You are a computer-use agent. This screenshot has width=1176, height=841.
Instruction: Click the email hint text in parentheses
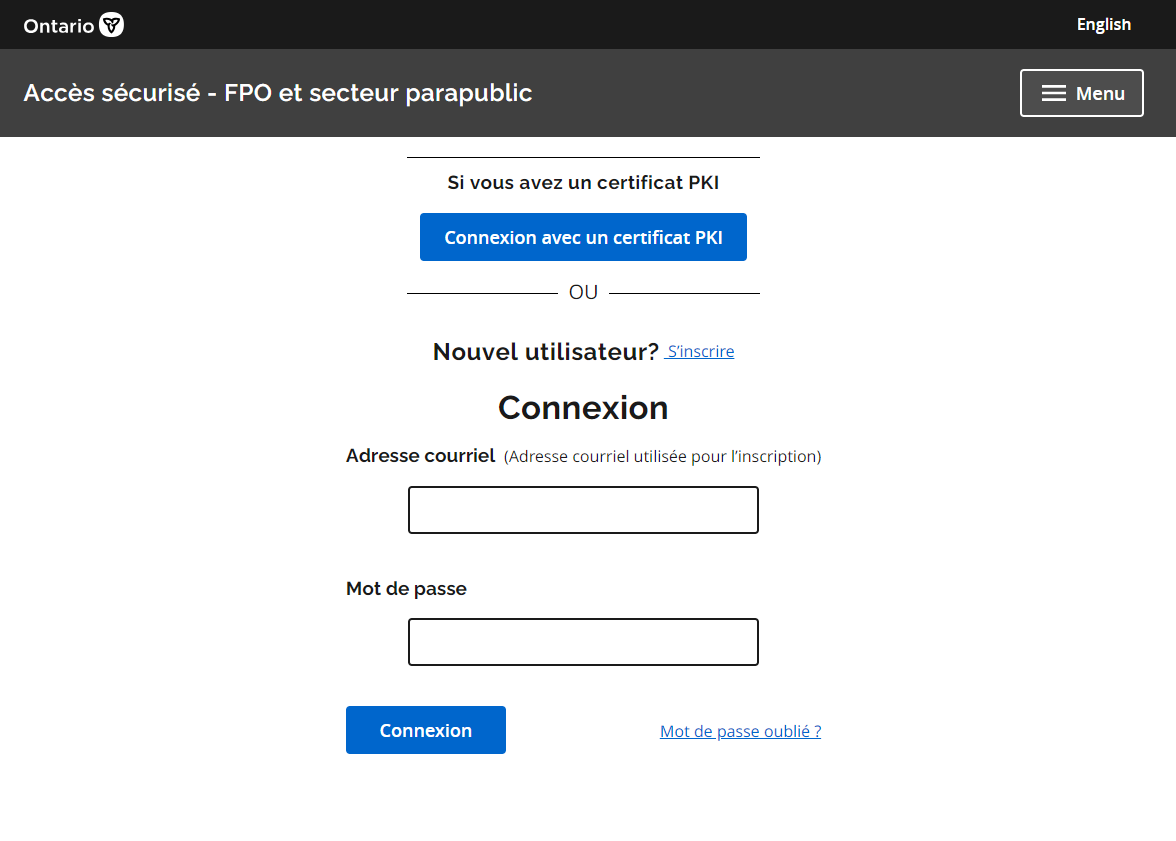click(662, 457)
